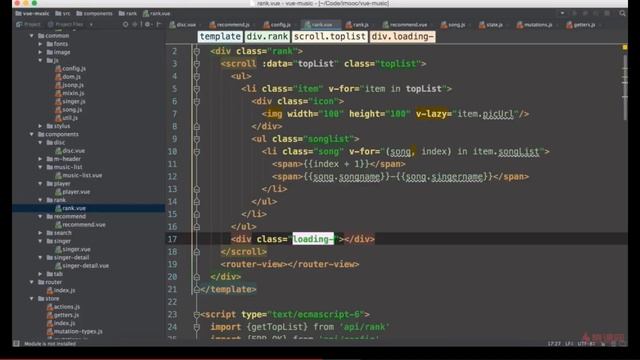The height and width of the screenshot is (360, 640).
Task: Open the run configuration dropdown arrow
Action: click(562, 13)
